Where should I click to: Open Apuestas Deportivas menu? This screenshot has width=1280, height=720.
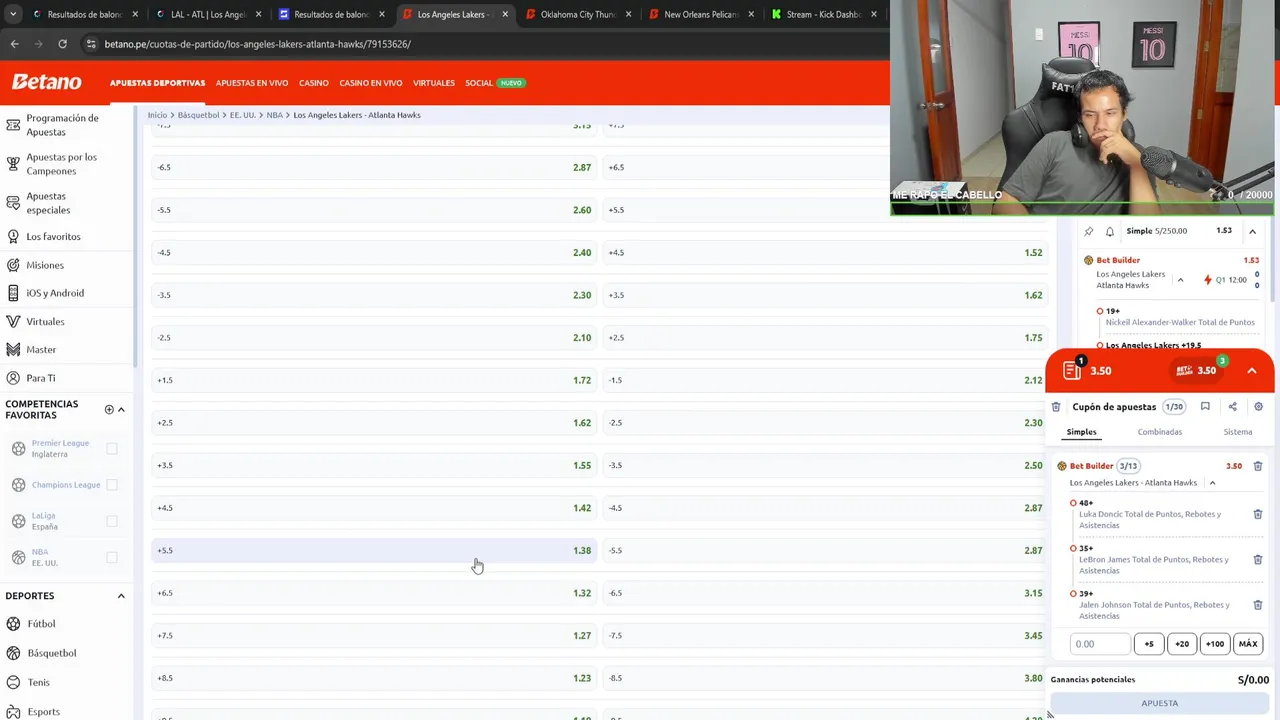point(157,83)
